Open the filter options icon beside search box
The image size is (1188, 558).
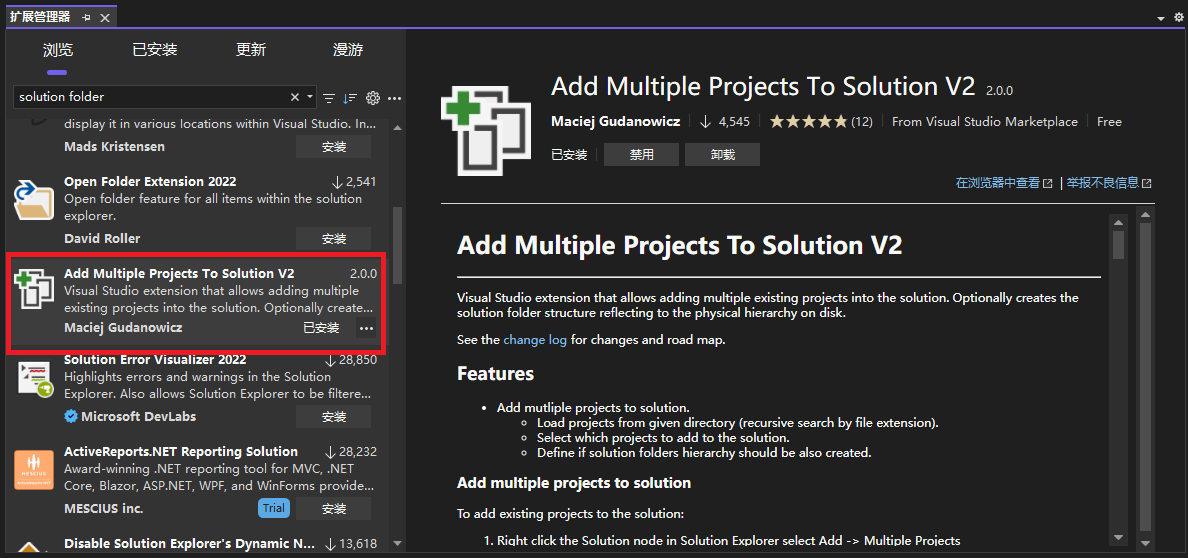329,98
